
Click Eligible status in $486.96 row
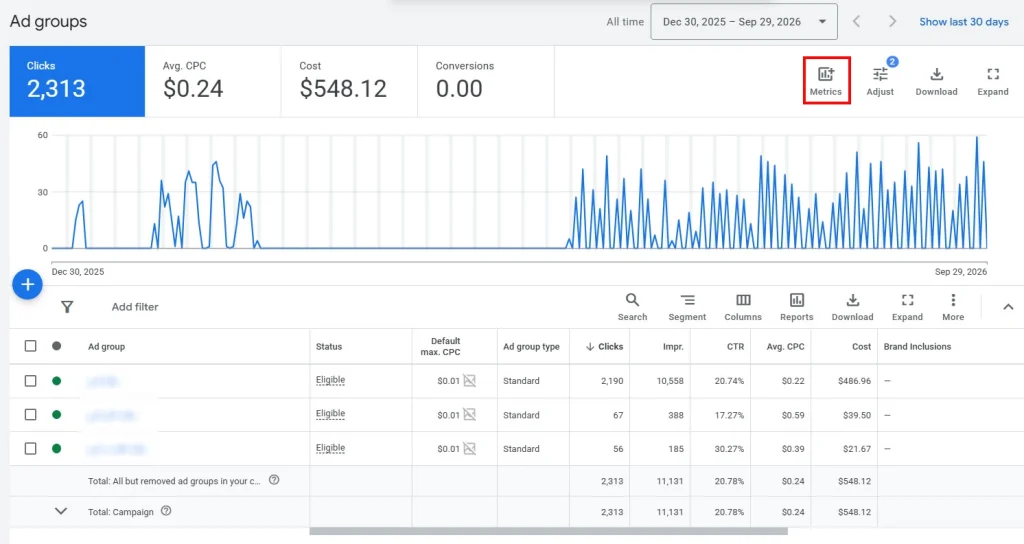coord(330,380)
